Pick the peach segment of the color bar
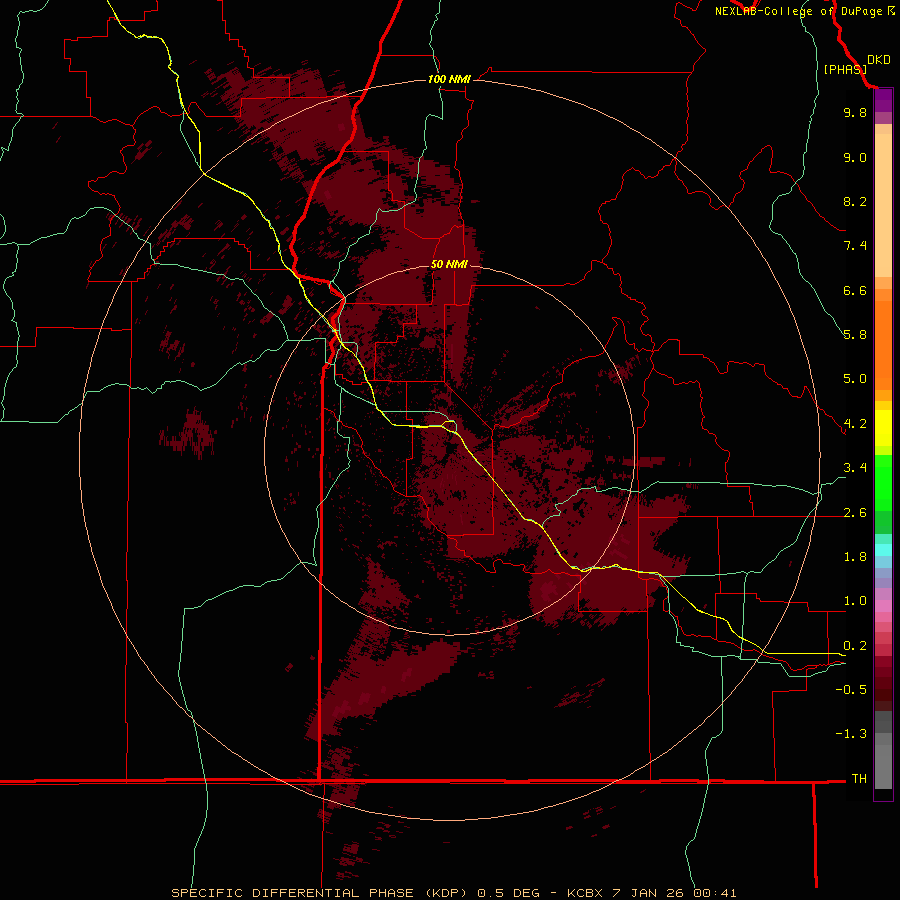The image size is (900, 900). pyautogui.click(x=883, y=205)
